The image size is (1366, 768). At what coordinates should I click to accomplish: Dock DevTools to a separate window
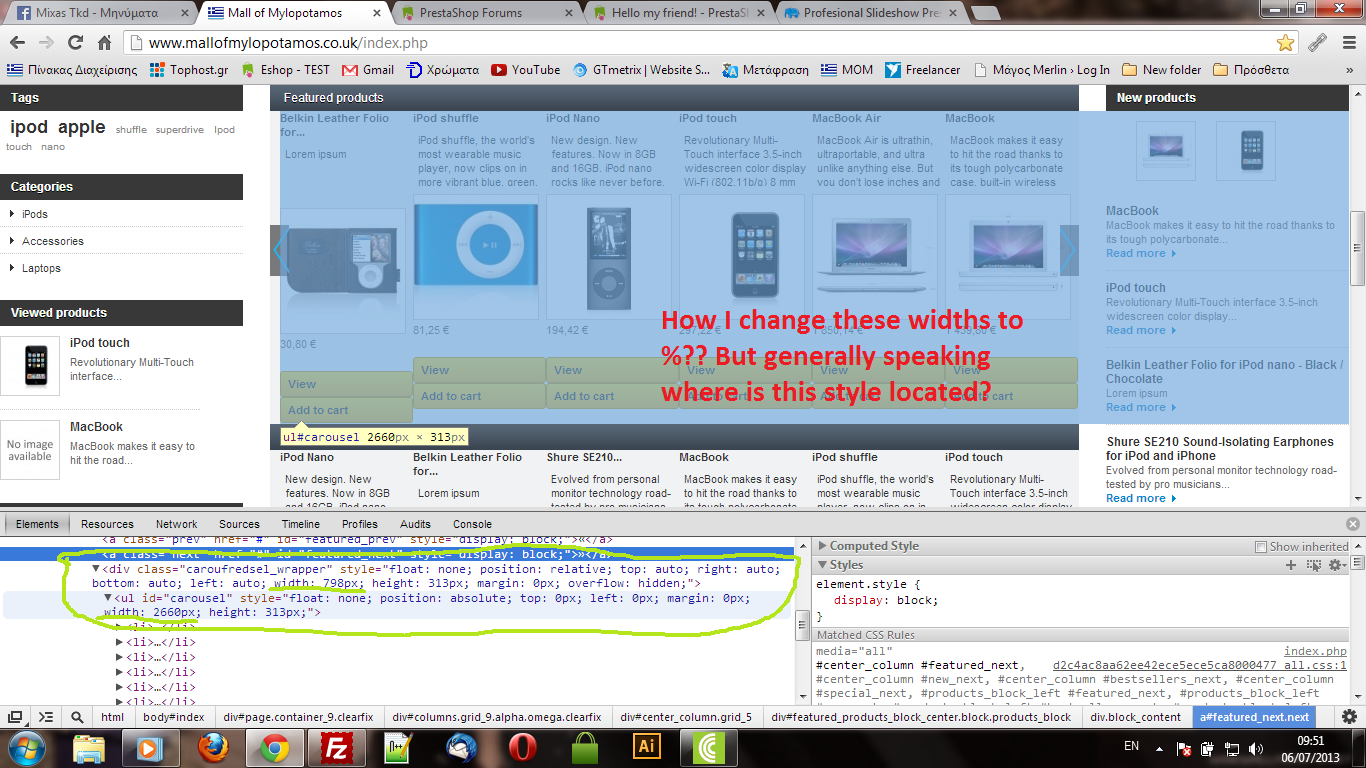[16, 717]
